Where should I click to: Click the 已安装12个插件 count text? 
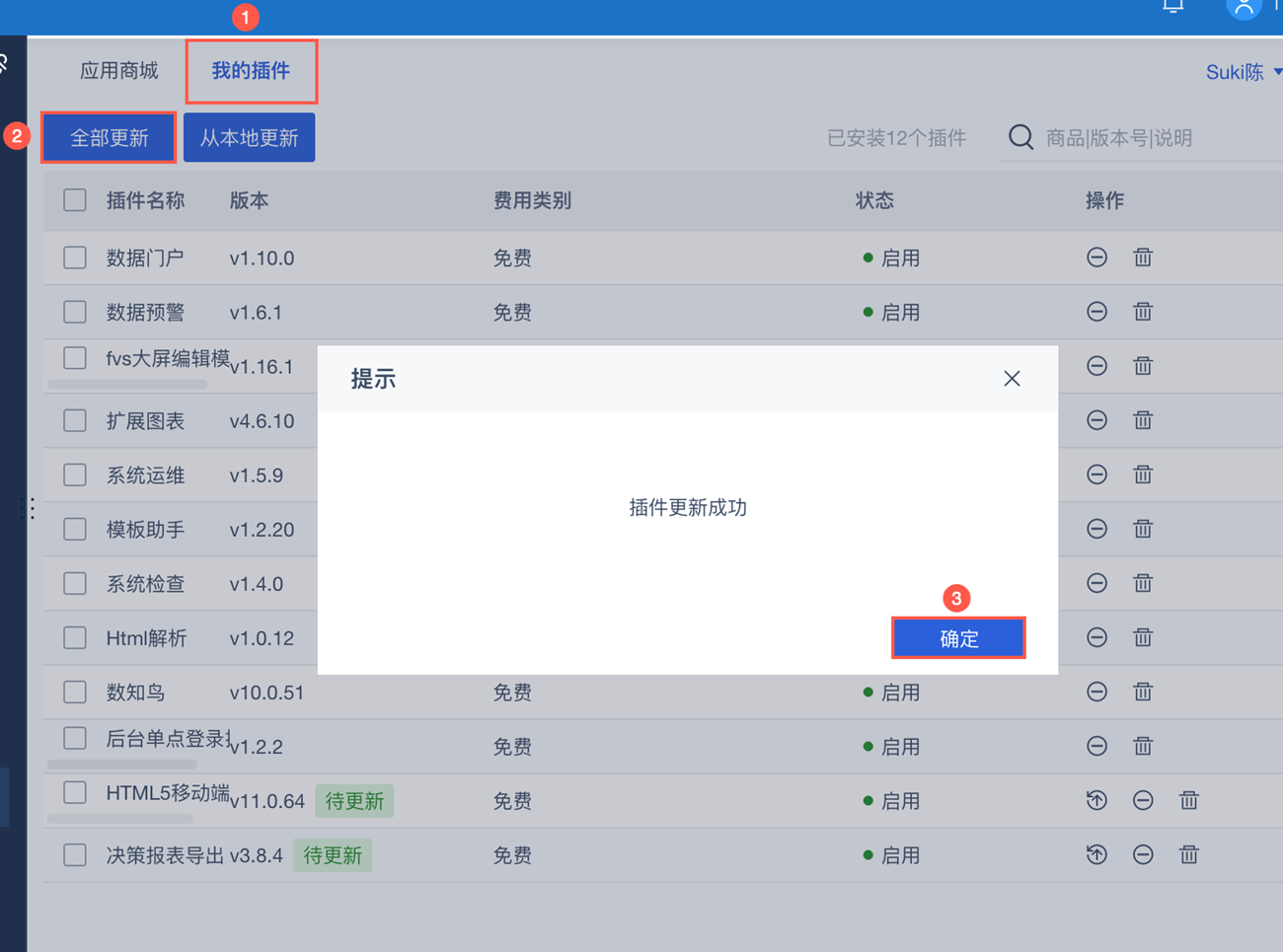[x=896, y=138]
